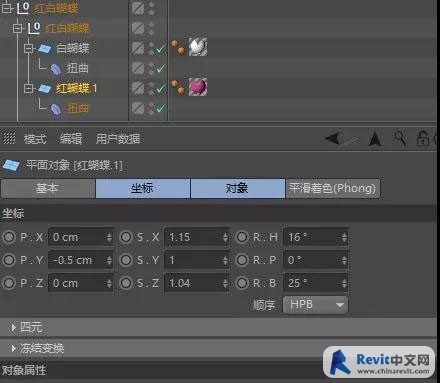The width and height of the screenshot is (440, 383).
Task: Click the top 红白蝴蝶 null object icon
Action: (24, 8)
